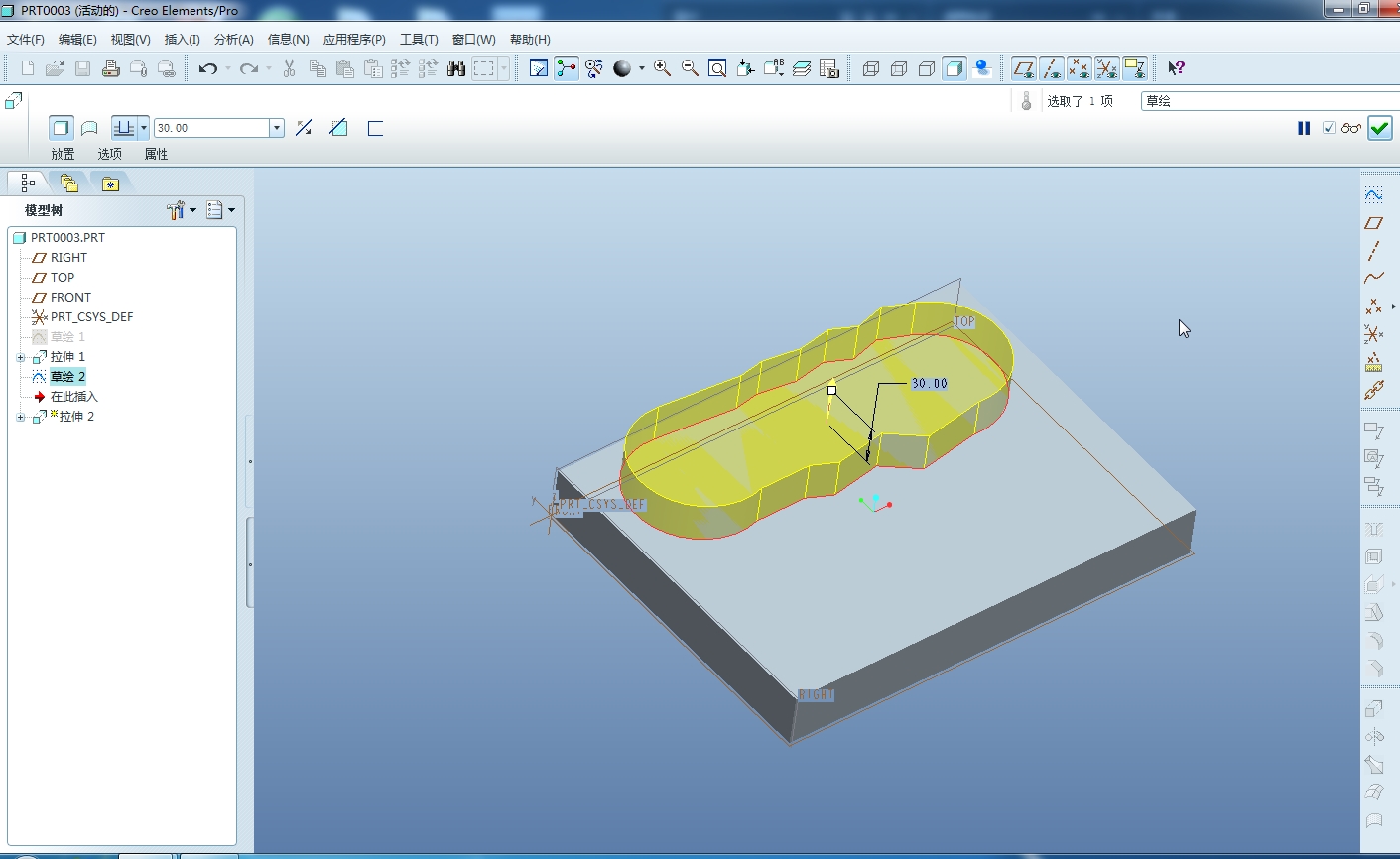Toggle the preview checkbox next to the glasses
Image resolution: width=1400 pixels, height=859 pixels.
click(x=1329, y=128)
